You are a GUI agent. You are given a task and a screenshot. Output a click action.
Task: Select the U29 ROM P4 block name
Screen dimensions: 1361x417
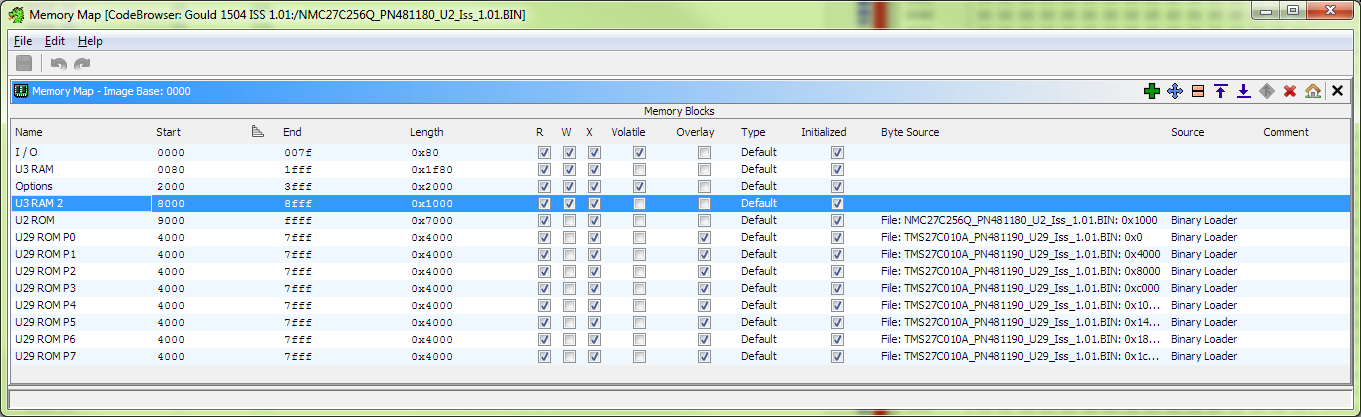[46, 305]
